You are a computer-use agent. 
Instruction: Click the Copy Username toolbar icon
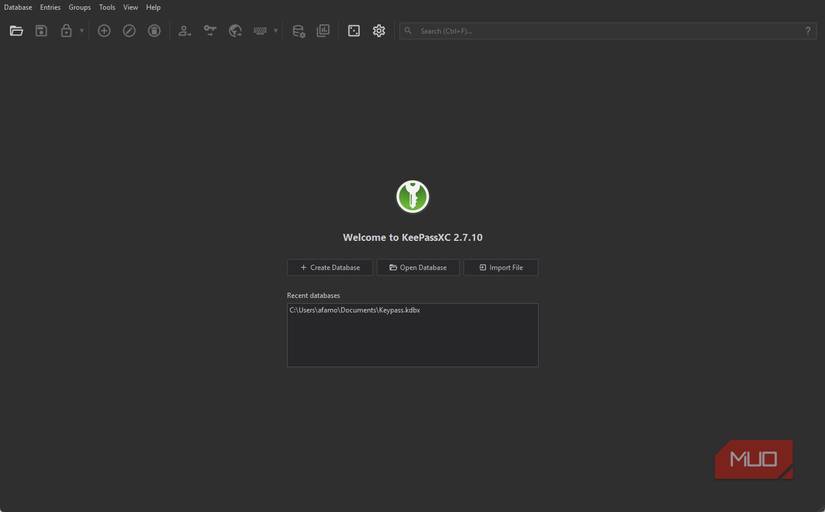(x=185, y=31)
